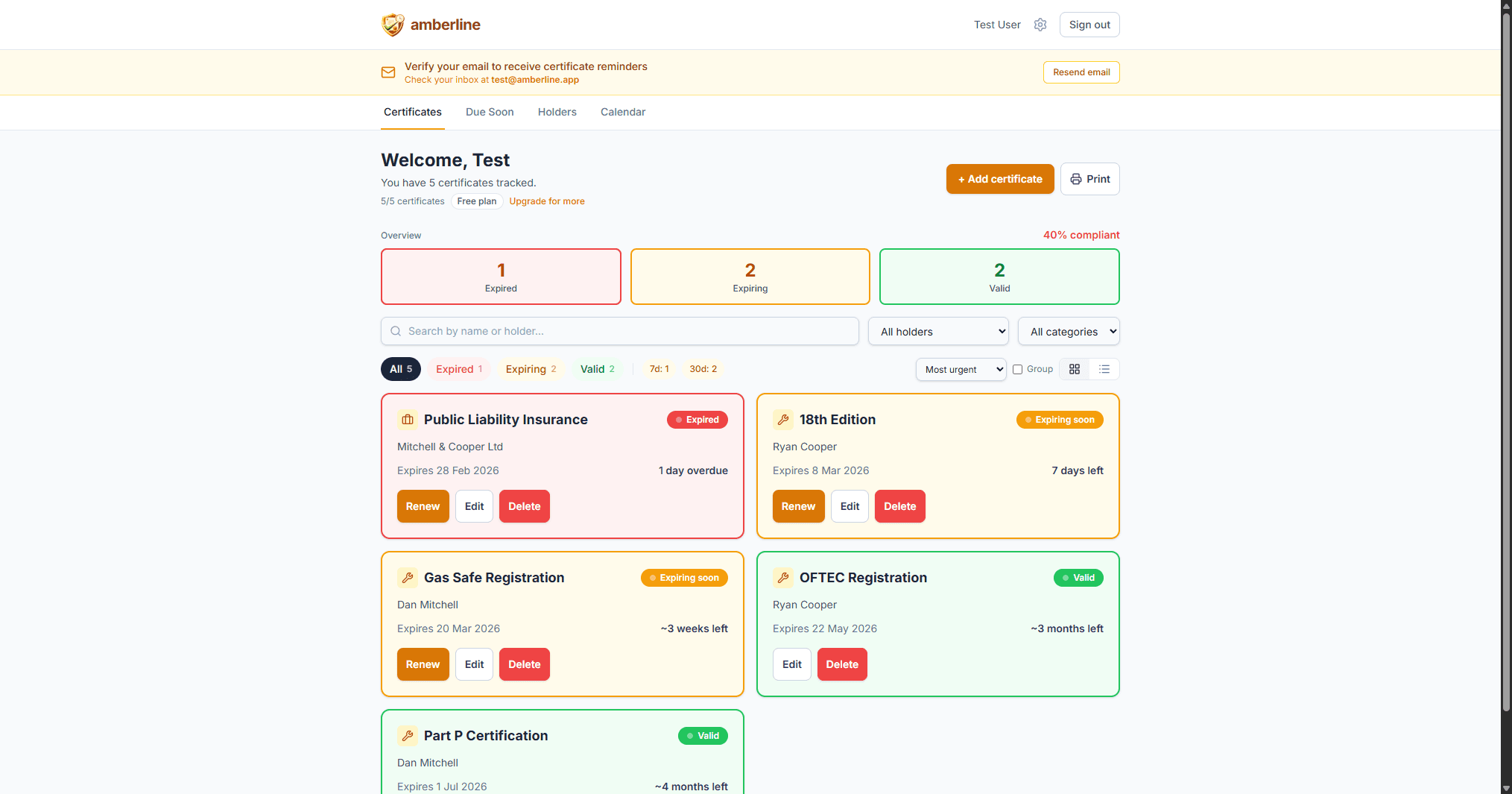Click the briefcase icon on Public Liability Insurance

408,420
